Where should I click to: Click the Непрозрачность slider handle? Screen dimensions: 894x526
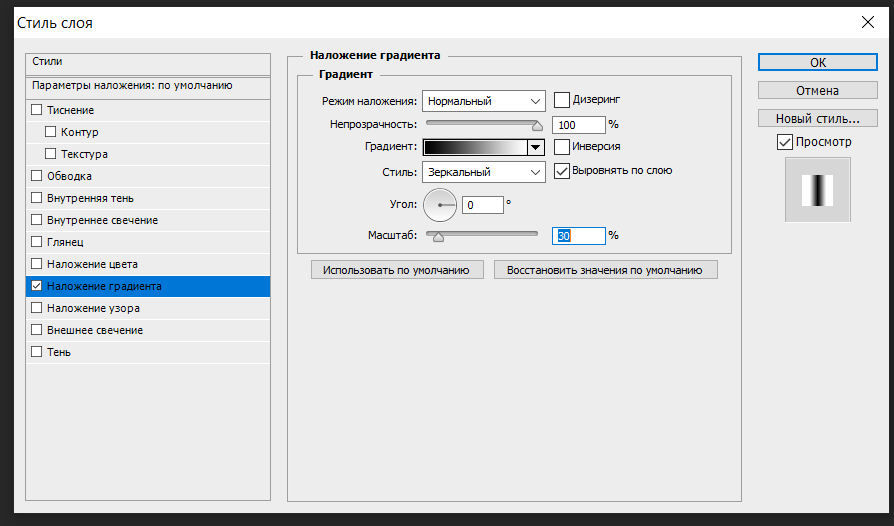(537, 126)
